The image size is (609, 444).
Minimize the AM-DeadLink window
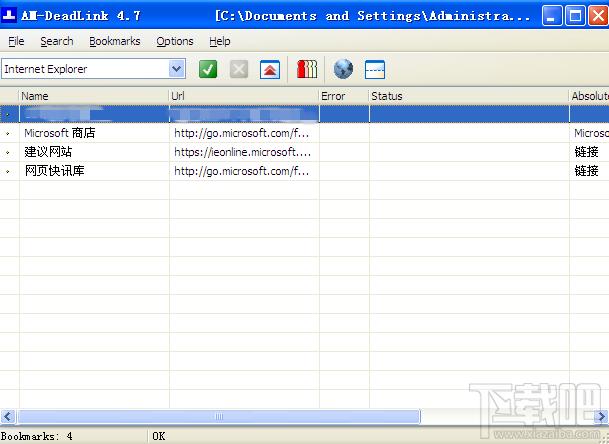pos(552,16)
